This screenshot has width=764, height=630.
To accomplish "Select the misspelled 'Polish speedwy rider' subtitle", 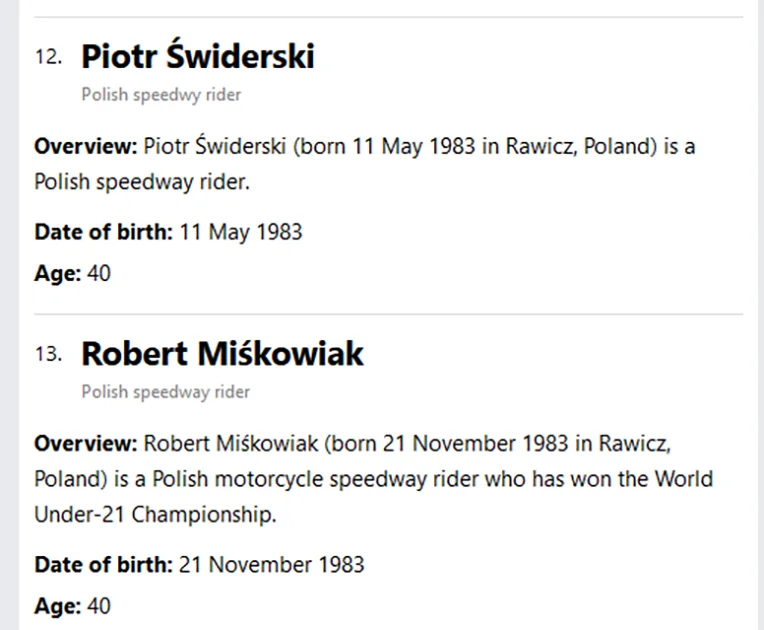I will click(161, 95).
